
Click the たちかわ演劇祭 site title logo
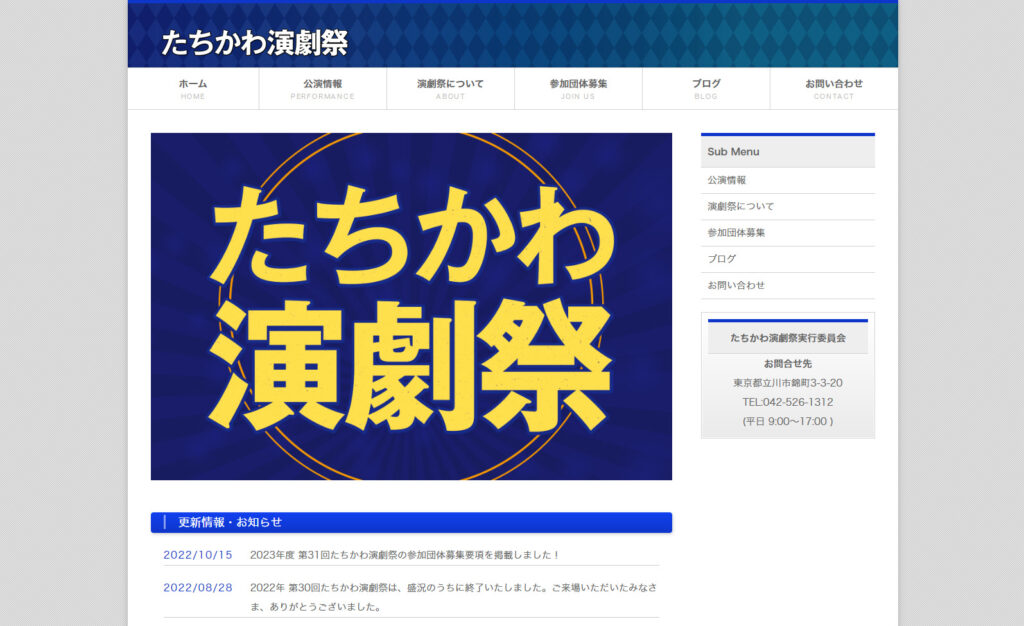(x=254, y=43)
